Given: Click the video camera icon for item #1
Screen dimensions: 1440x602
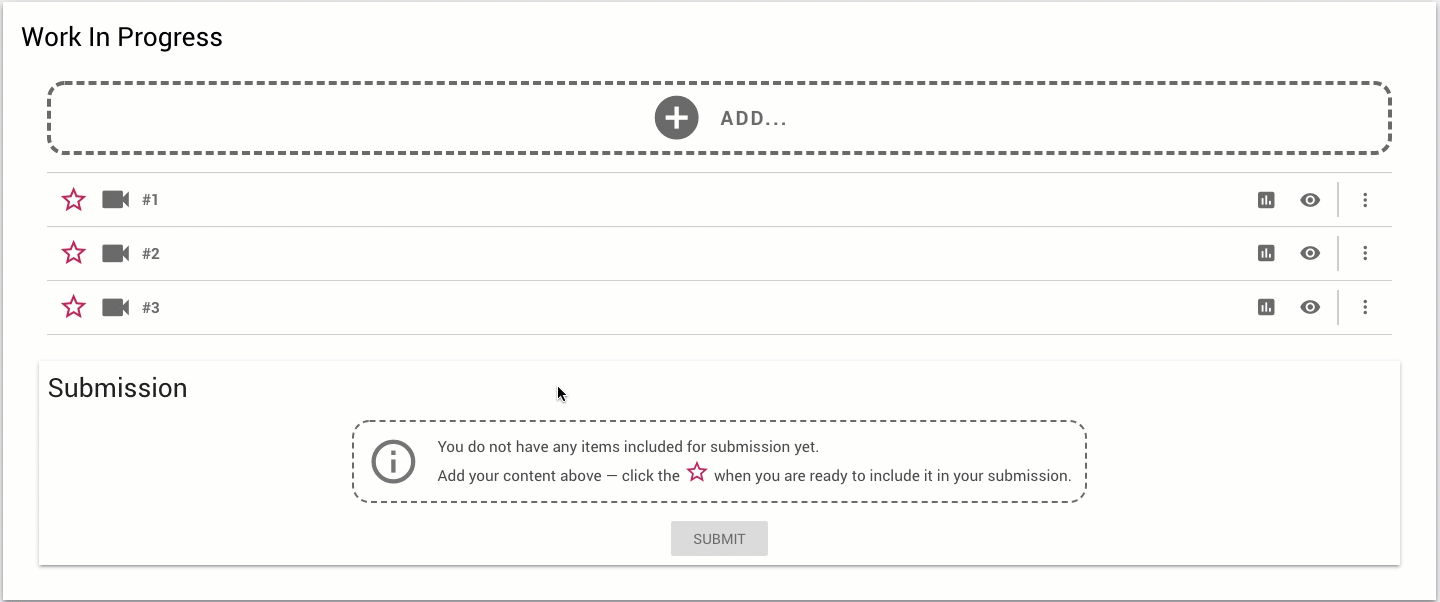Looking at the screenshot, I should click(x=116, y=200).
